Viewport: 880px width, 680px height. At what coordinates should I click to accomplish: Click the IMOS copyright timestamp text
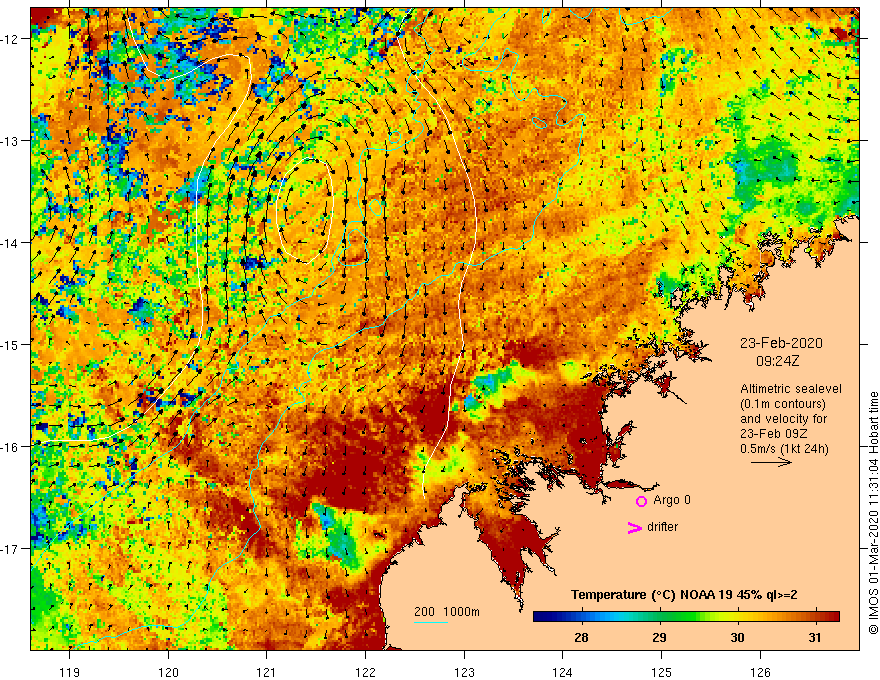873,514
